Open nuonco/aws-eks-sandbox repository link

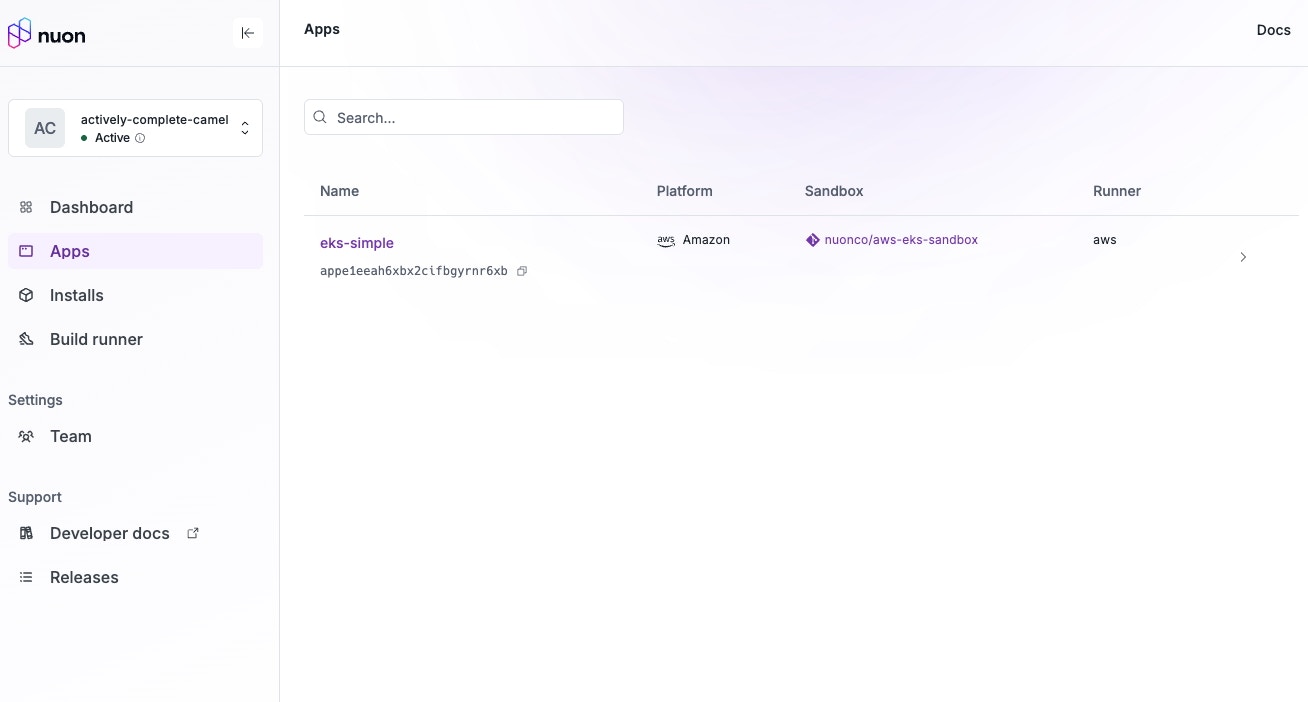[x=901, y=240]
